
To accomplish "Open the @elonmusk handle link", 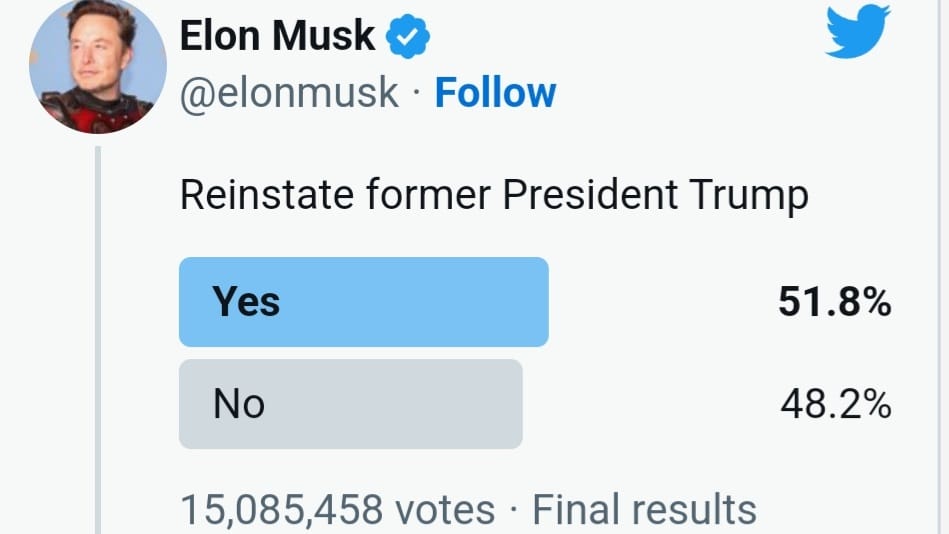I will (x=289, y=93).
